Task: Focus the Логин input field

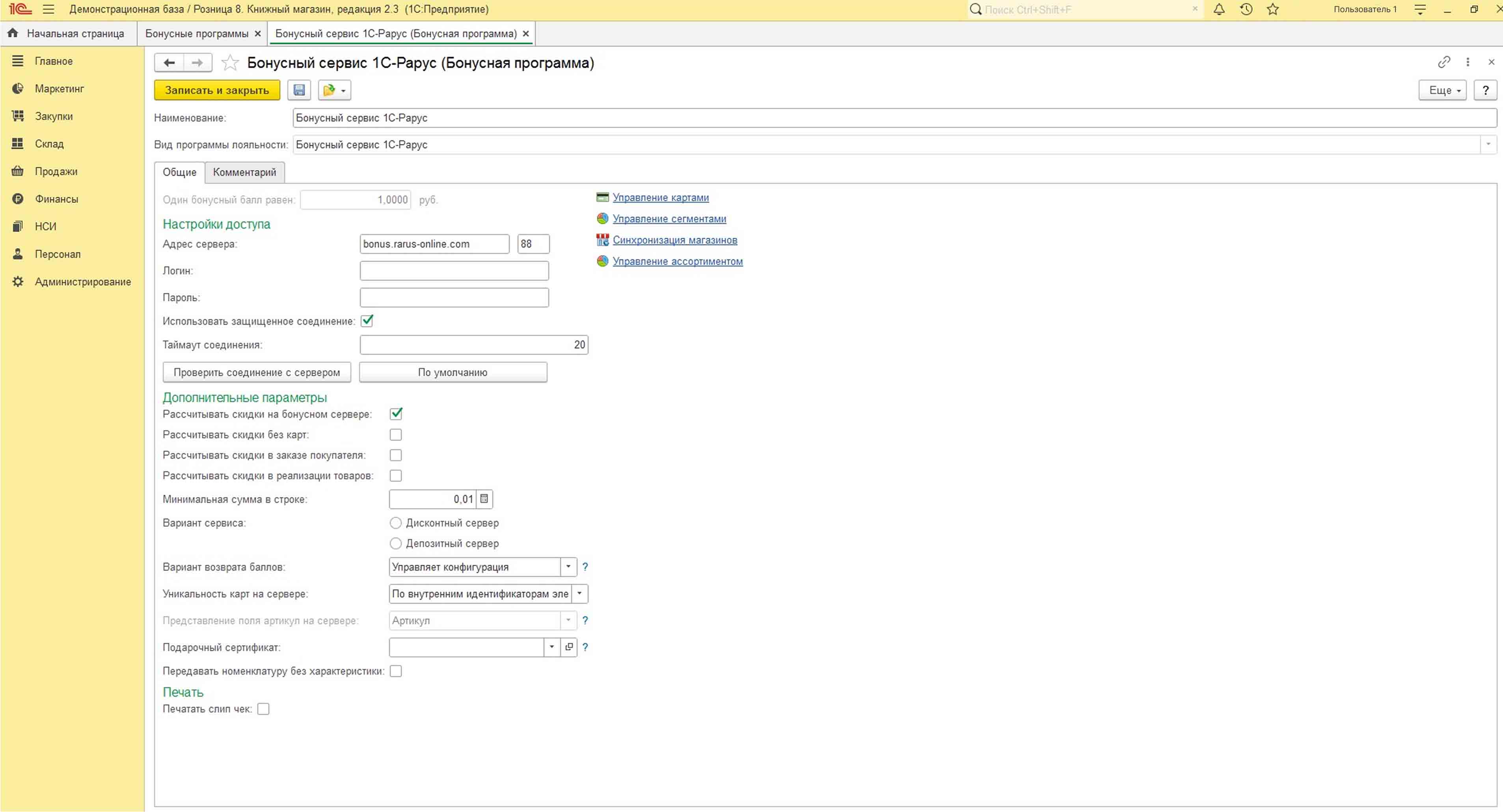Action: point(454,271)
